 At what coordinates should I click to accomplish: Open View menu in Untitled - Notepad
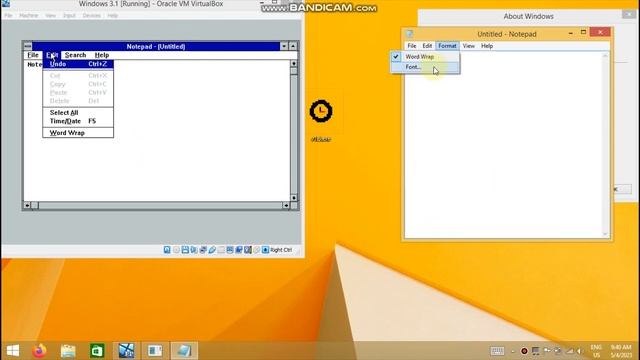[469, 46]
